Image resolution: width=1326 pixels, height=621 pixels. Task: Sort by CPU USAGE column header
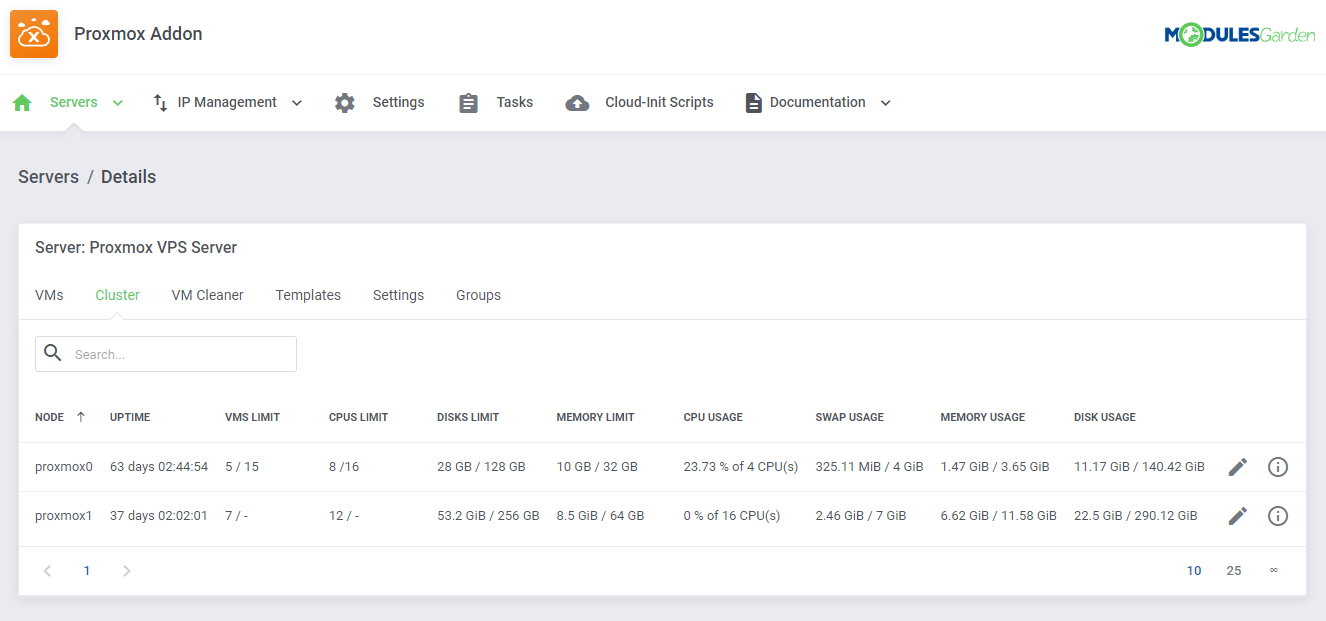tap(713, 417)
